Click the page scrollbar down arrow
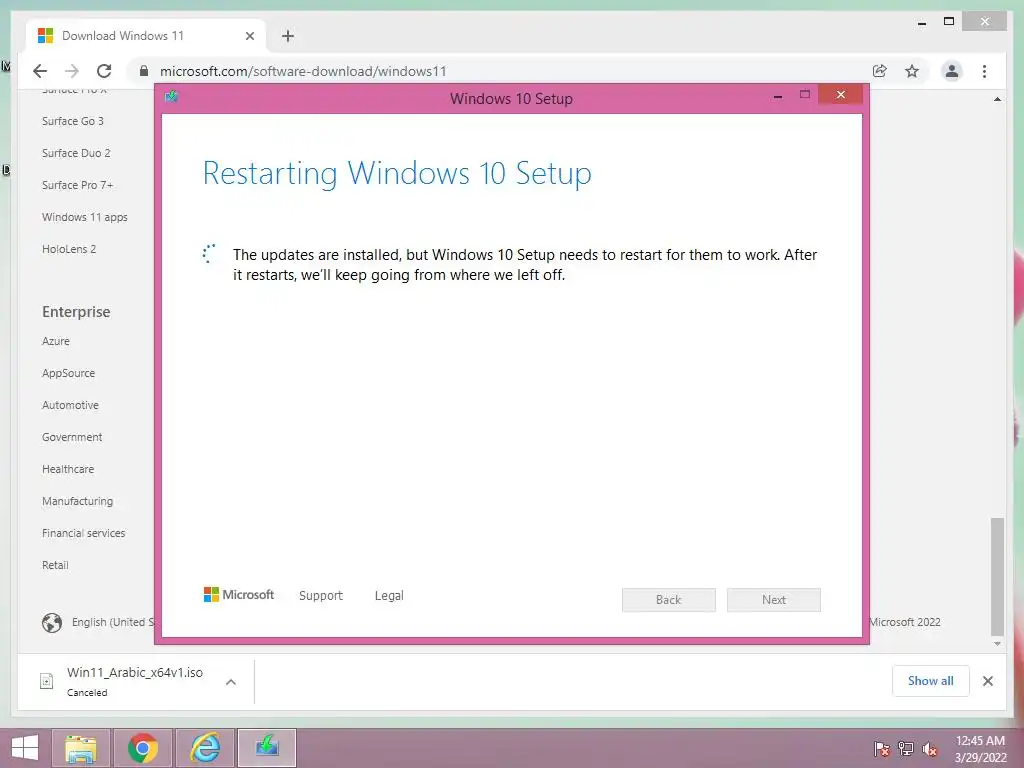Image resolution: width=1024 pixels, height=768 pixels. pyautogui.click(x=997, y=643)
